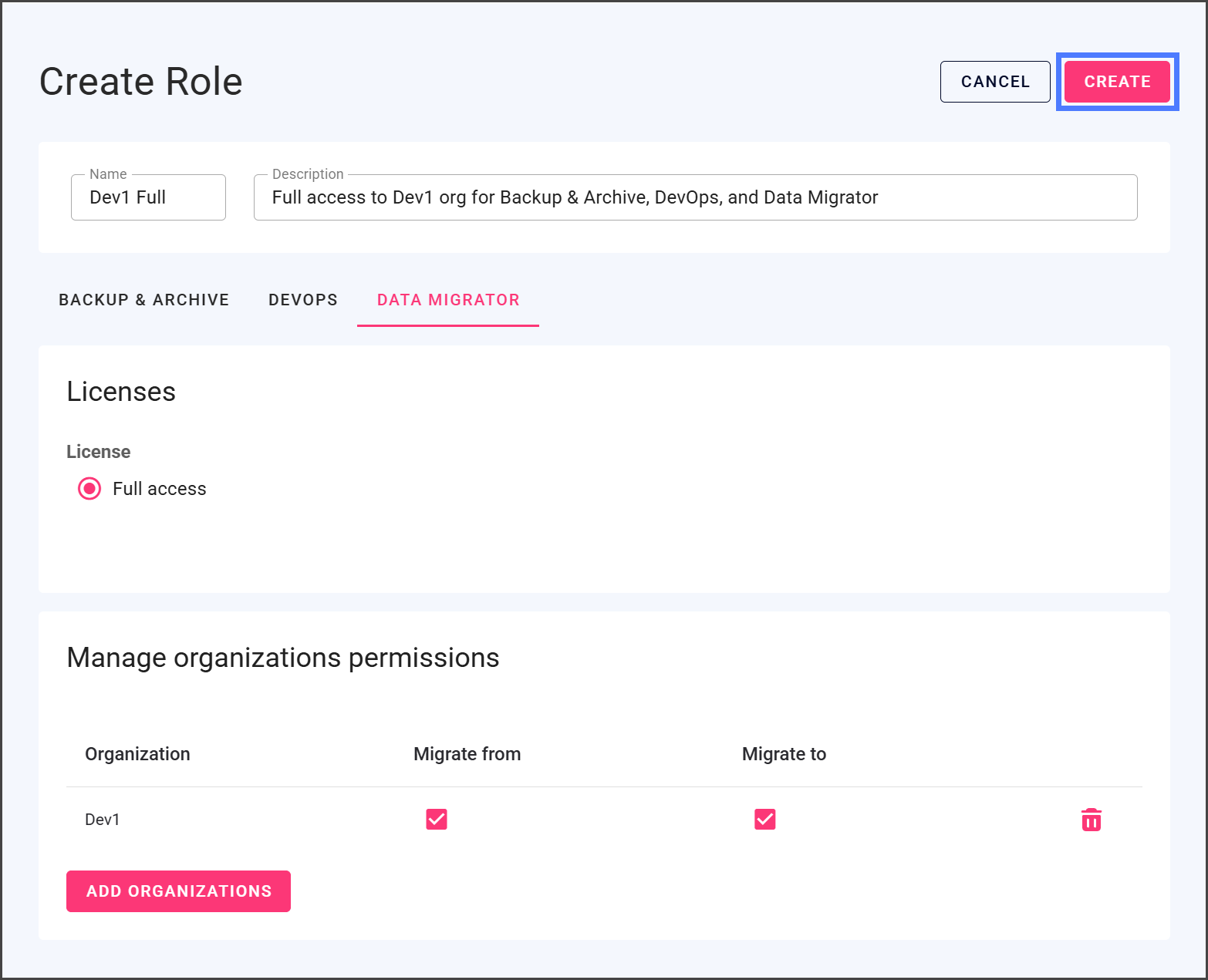Click the Create Role page title
Image resolution: width=1208 pixels, height=980 pixels.
[x=141, y=82]
